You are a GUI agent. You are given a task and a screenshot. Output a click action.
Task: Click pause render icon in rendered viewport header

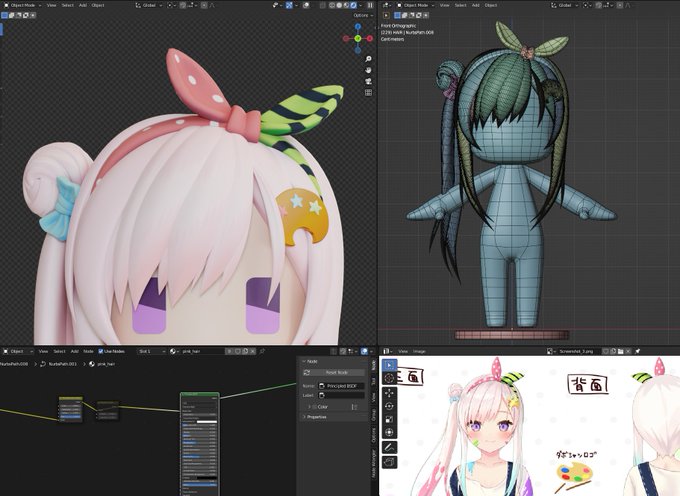point(370,5)
